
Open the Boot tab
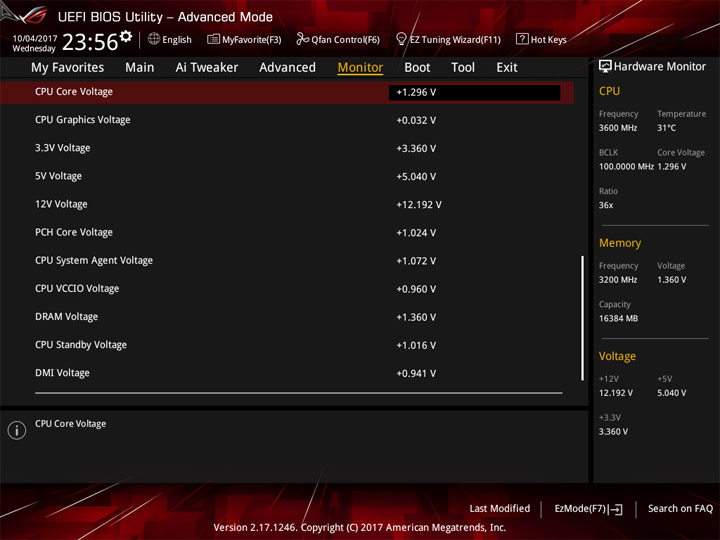point(417,68)
